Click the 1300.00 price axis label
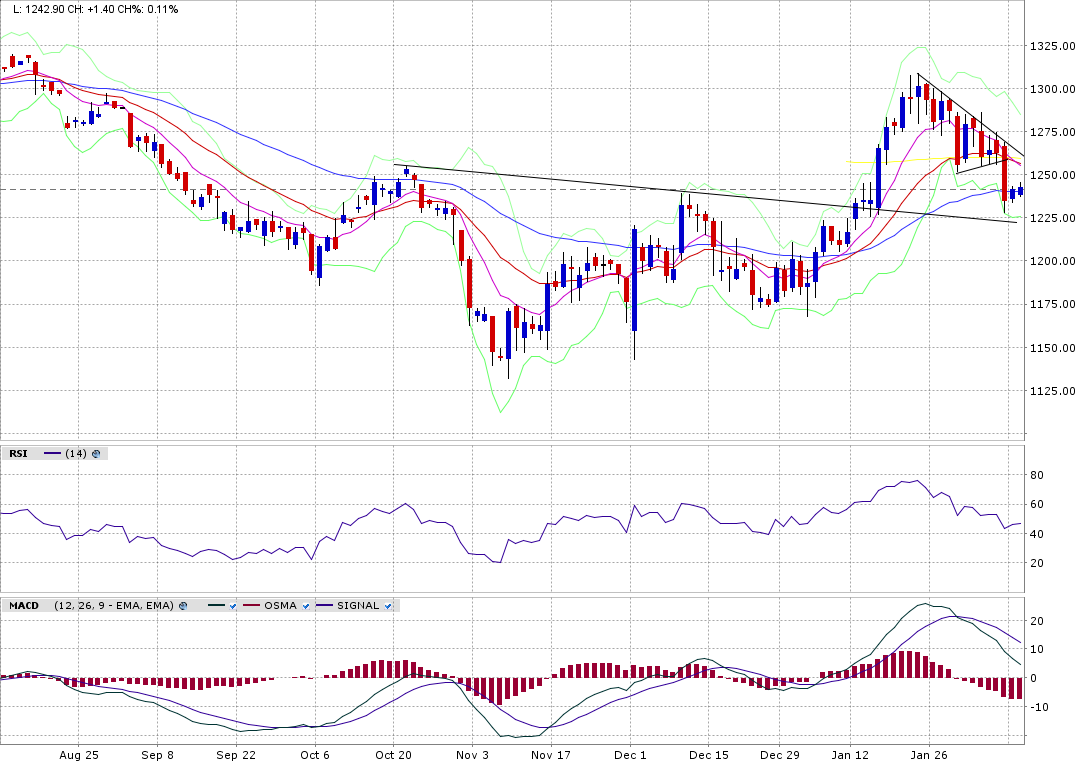The width and height of the screenshot is (1084, 769). pos(1051,89)
